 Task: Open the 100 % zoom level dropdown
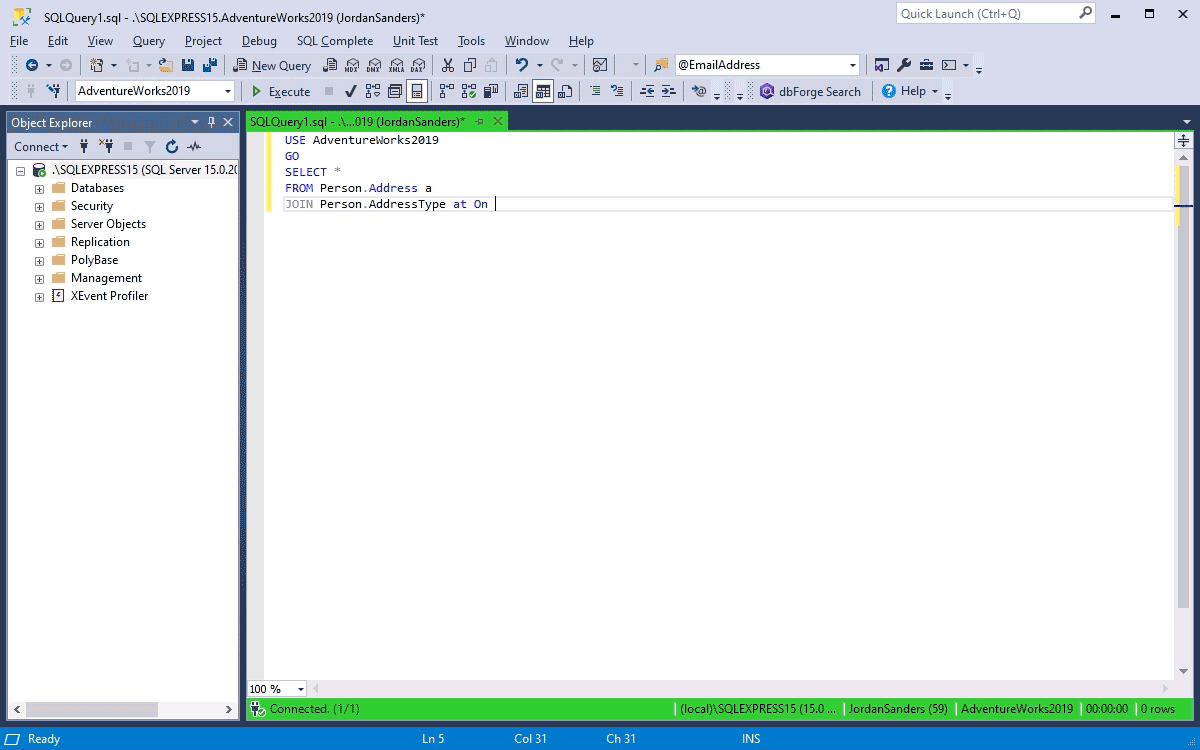[x=300, y=689]
